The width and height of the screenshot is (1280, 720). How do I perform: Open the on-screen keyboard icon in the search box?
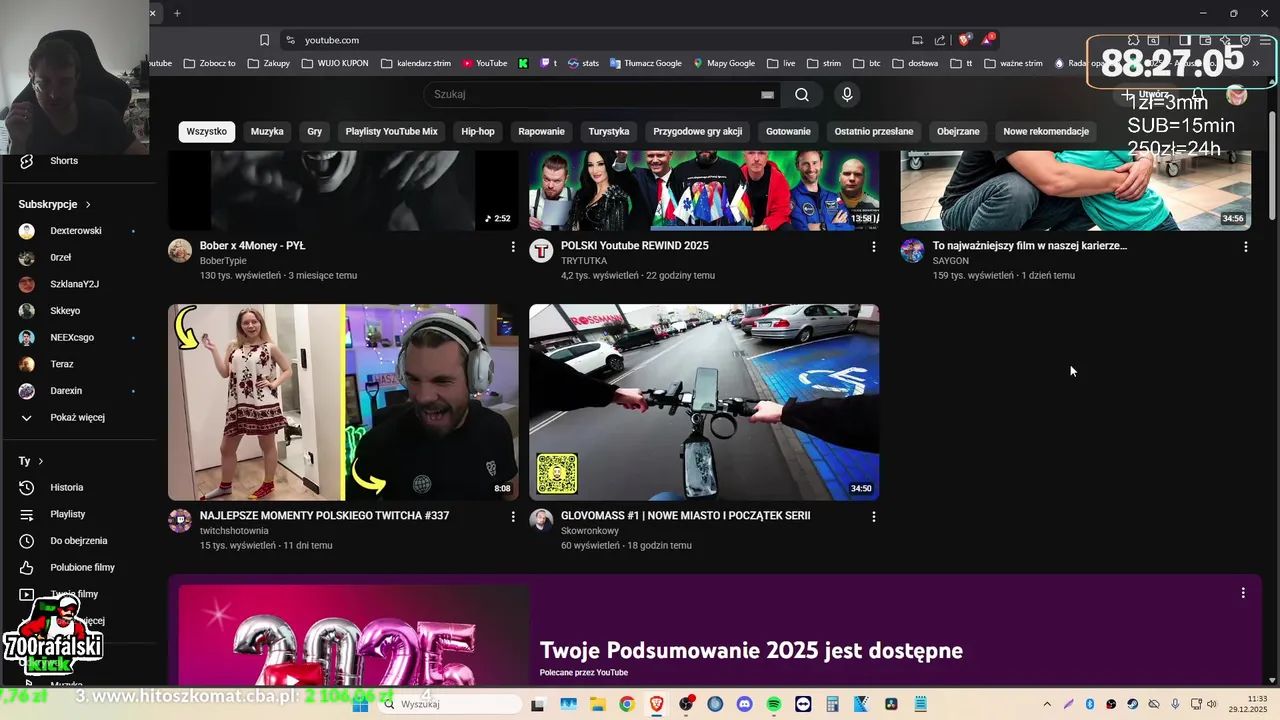[767, 94]
